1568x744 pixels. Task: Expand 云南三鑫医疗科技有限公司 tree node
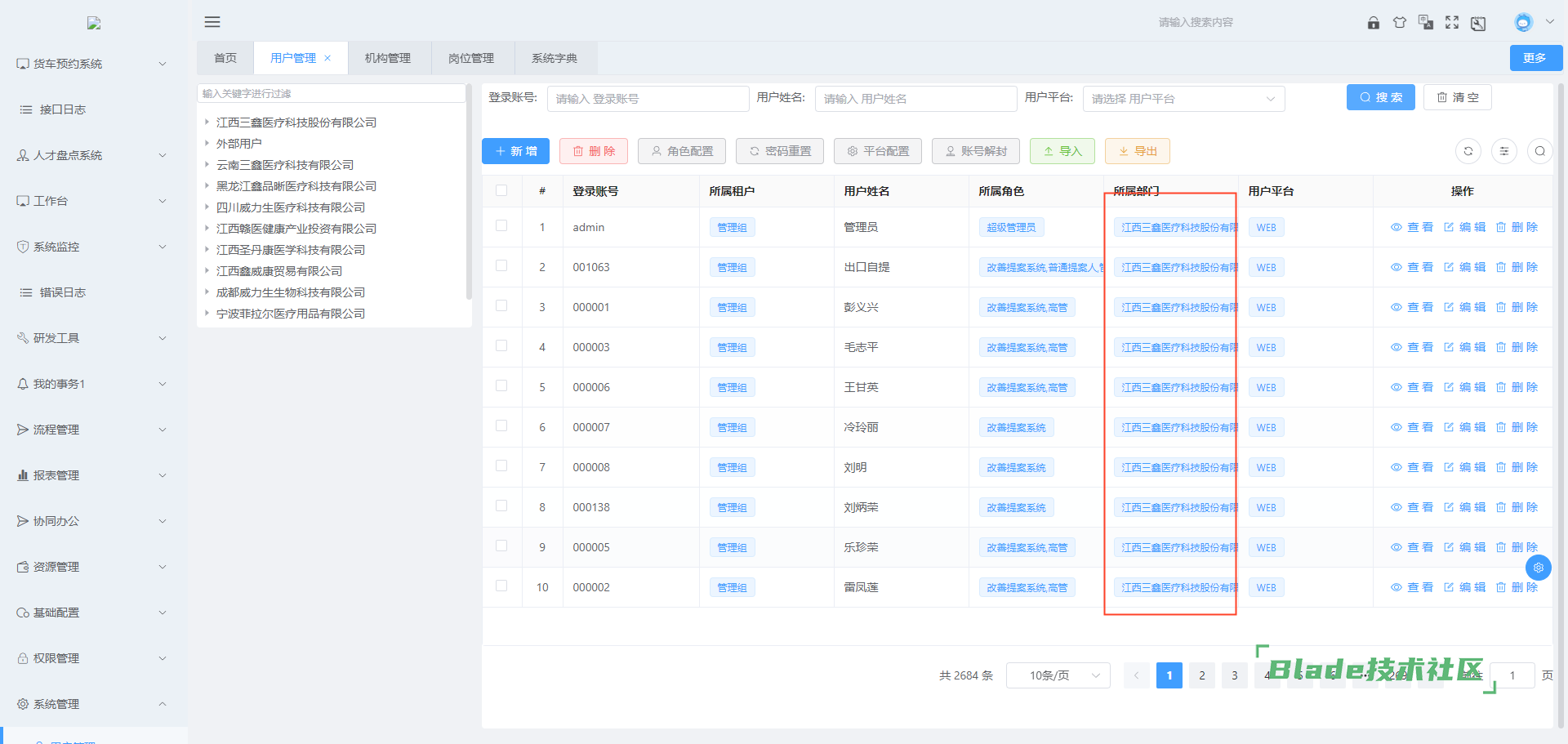(x=207, y=164)
